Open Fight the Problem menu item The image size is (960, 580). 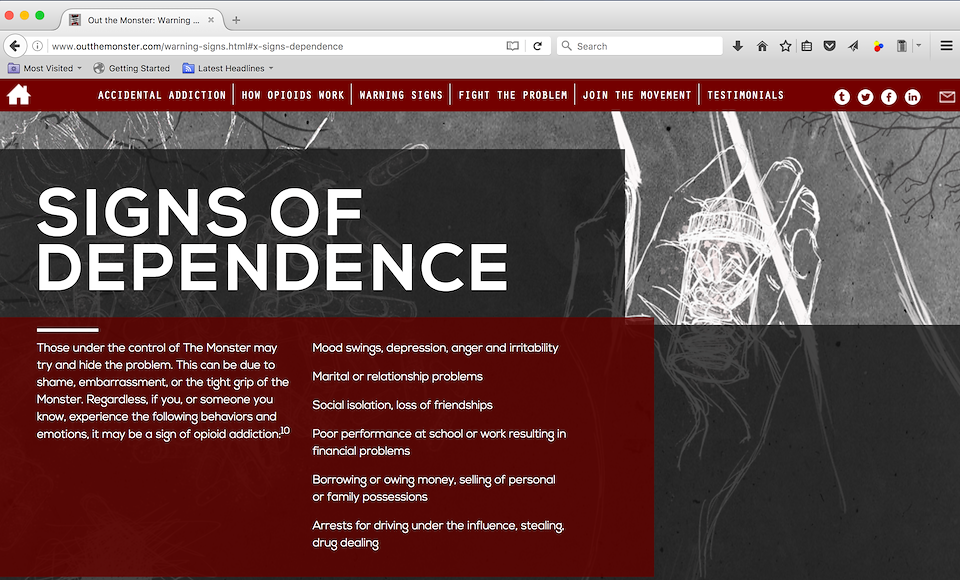[512, 95]
